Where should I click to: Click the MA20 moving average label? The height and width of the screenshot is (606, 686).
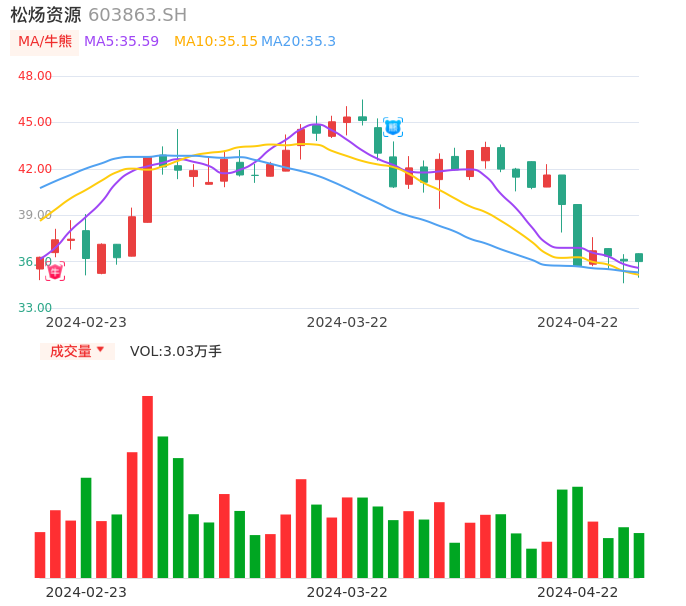[x=298, y=42]
